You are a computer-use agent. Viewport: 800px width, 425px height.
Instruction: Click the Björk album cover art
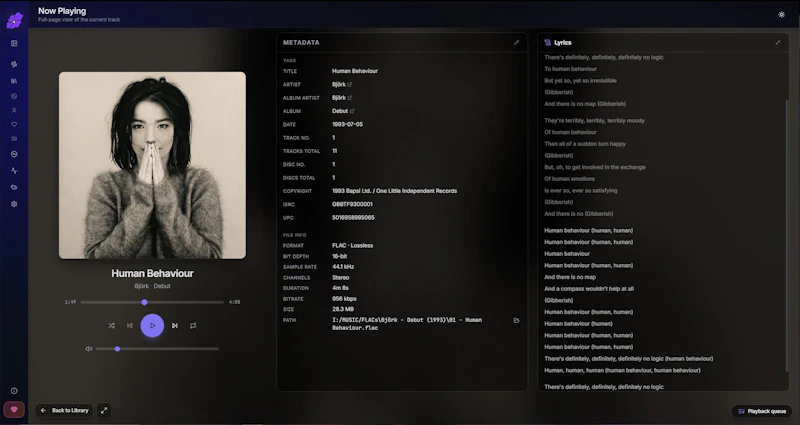152,165
